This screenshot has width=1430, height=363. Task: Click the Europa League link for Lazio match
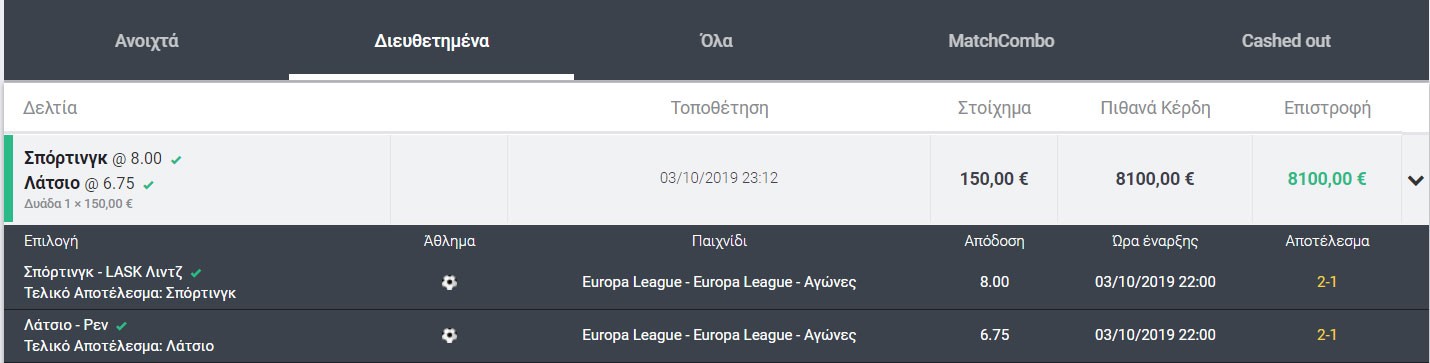(x=719, y=335)
